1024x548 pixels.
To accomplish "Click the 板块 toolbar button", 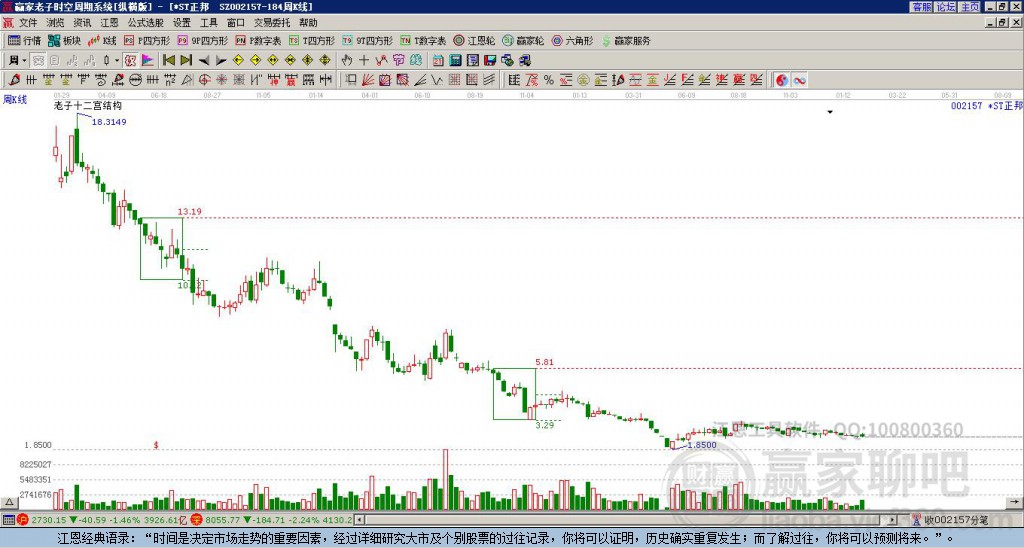I will tap(65, 40).
